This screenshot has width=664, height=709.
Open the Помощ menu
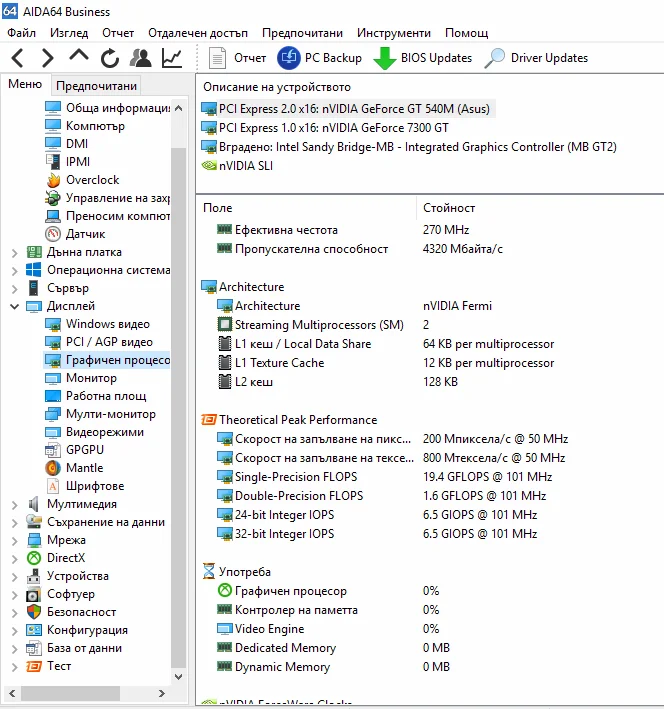pyautogui.click(x=467, y=33)
